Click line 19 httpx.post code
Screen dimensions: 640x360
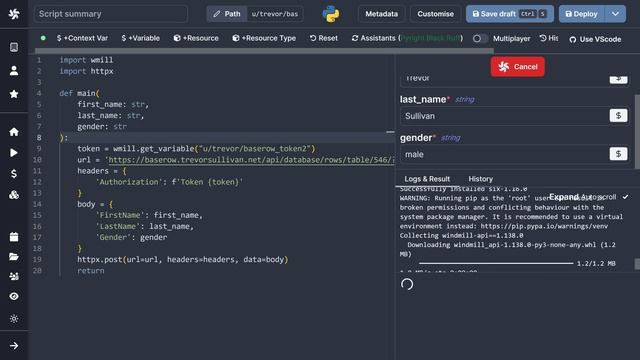pos(182,259)
